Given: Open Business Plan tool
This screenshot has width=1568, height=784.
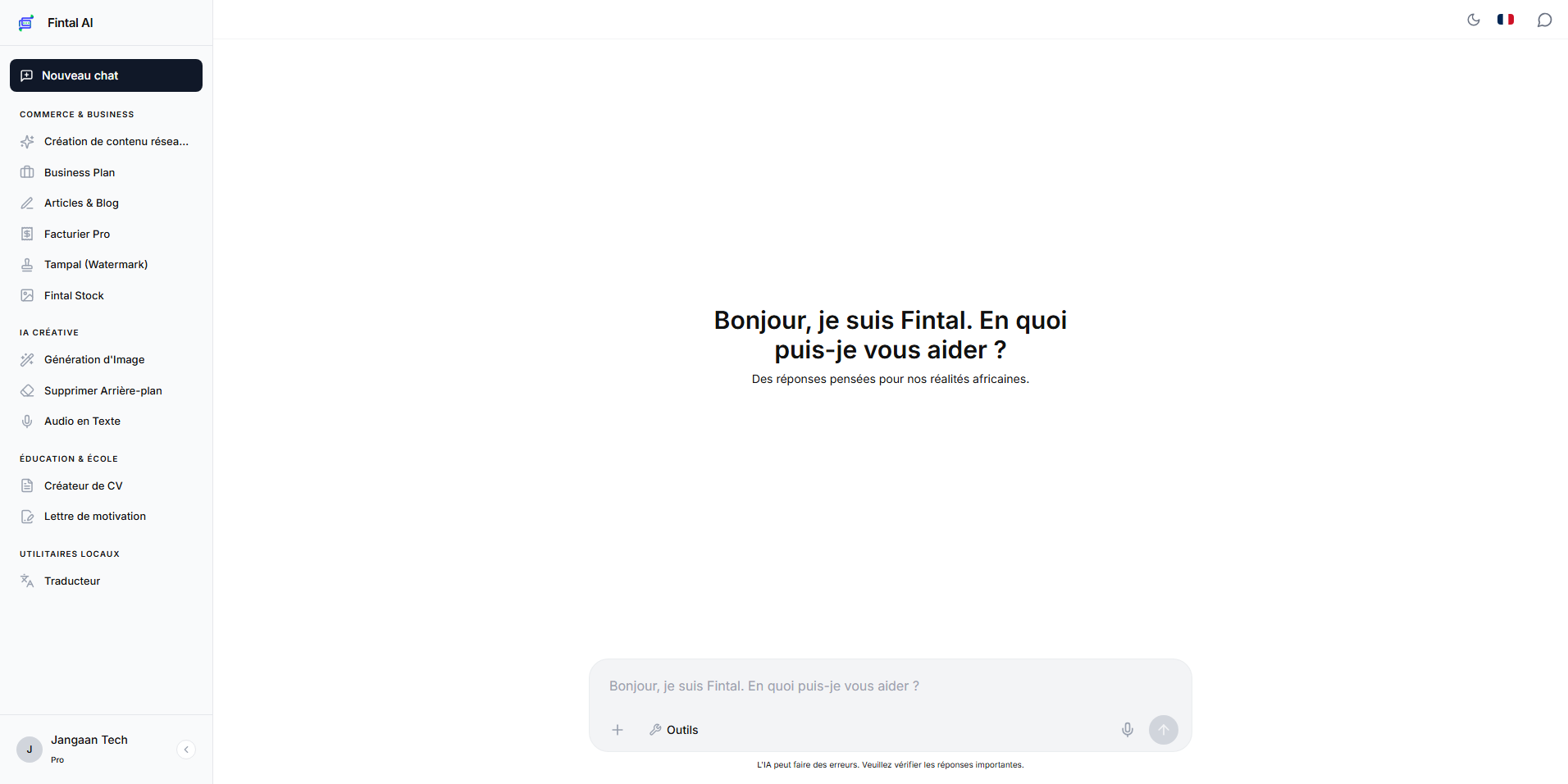Looking at the screenshot, I should pyautogui.click(x=106, y=172).
